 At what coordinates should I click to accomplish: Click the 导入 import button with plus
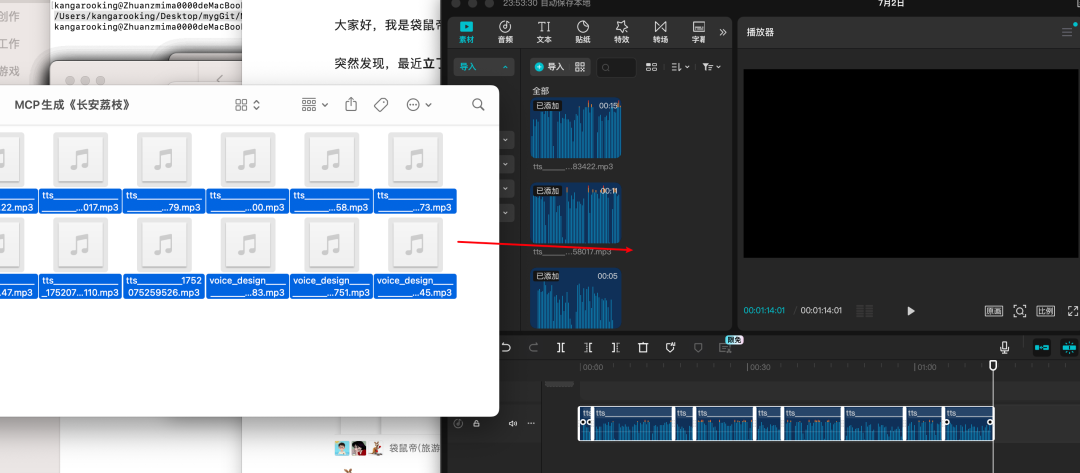(550, 67)
